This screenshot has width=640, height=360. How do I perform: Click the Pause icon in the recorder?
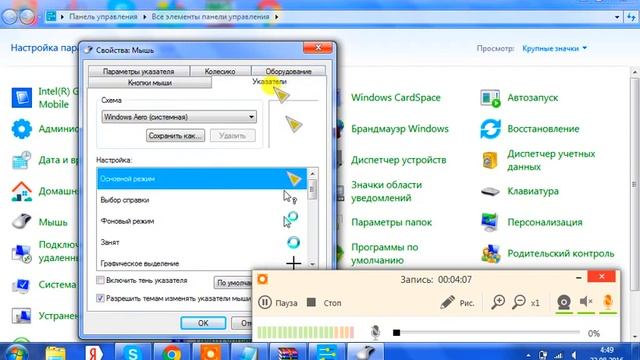[x=264, y=302]
